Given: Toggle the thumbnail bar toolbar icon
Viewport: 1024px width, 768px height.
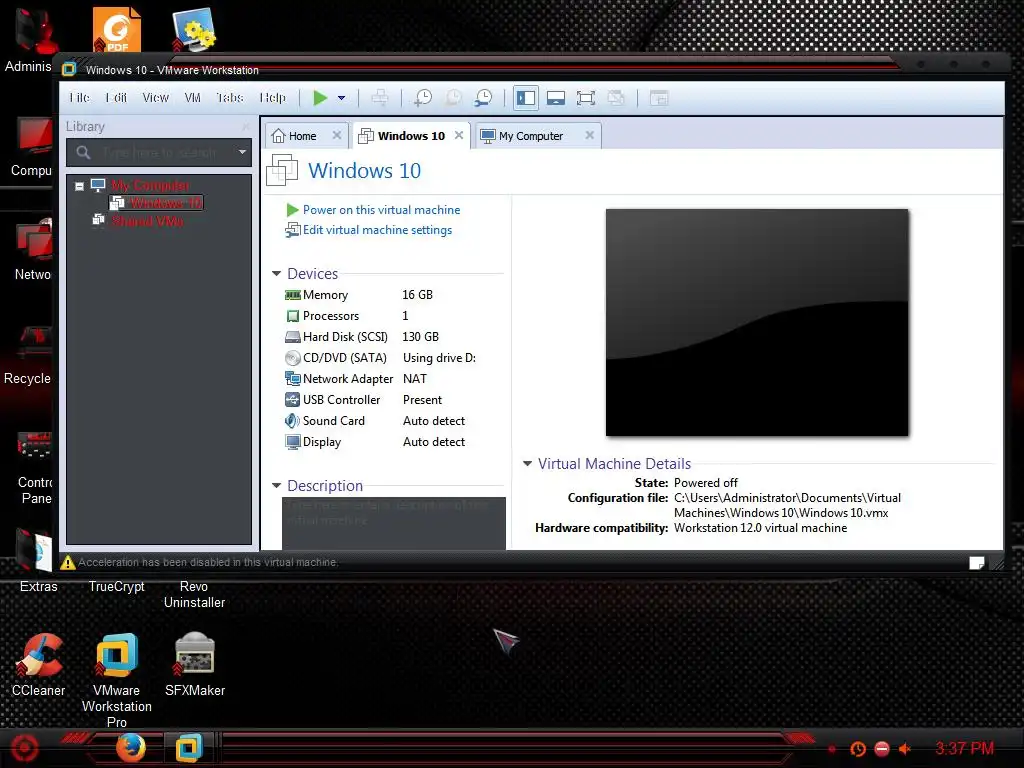Looking at the screenshot, I should coord(556,98).
